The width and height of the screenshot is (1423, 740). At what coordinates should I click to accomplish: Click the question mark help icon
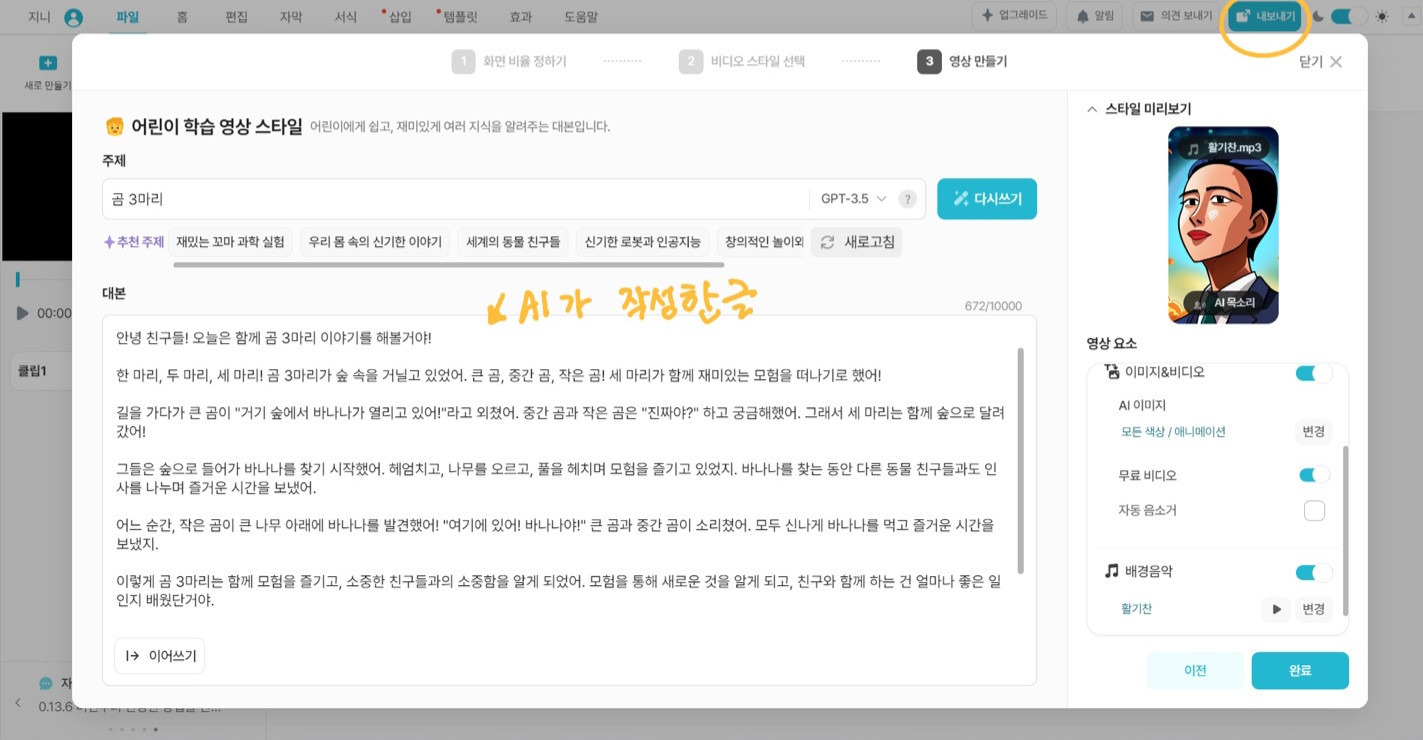907,199
